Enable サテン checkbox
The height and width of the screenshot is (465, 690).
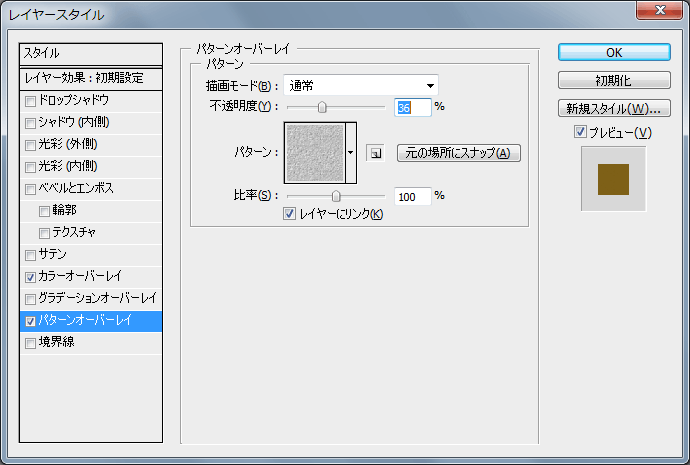pyautogui.click(x=30, y=255)
